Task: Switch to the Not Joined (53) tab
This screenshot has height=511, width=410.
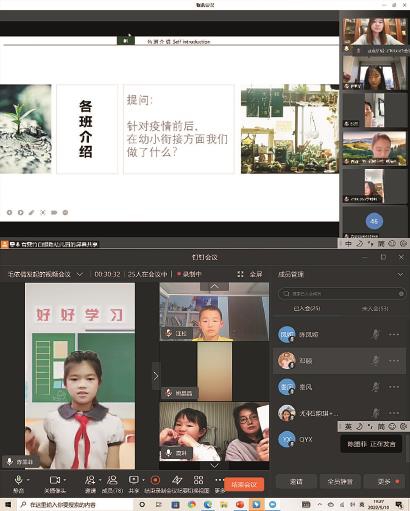Action: [x=375, y=308]
